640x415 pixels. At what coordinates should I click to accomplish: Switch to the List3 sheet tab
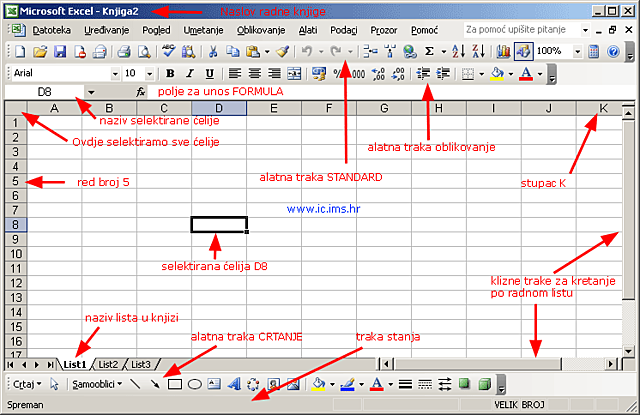[141, 364]
